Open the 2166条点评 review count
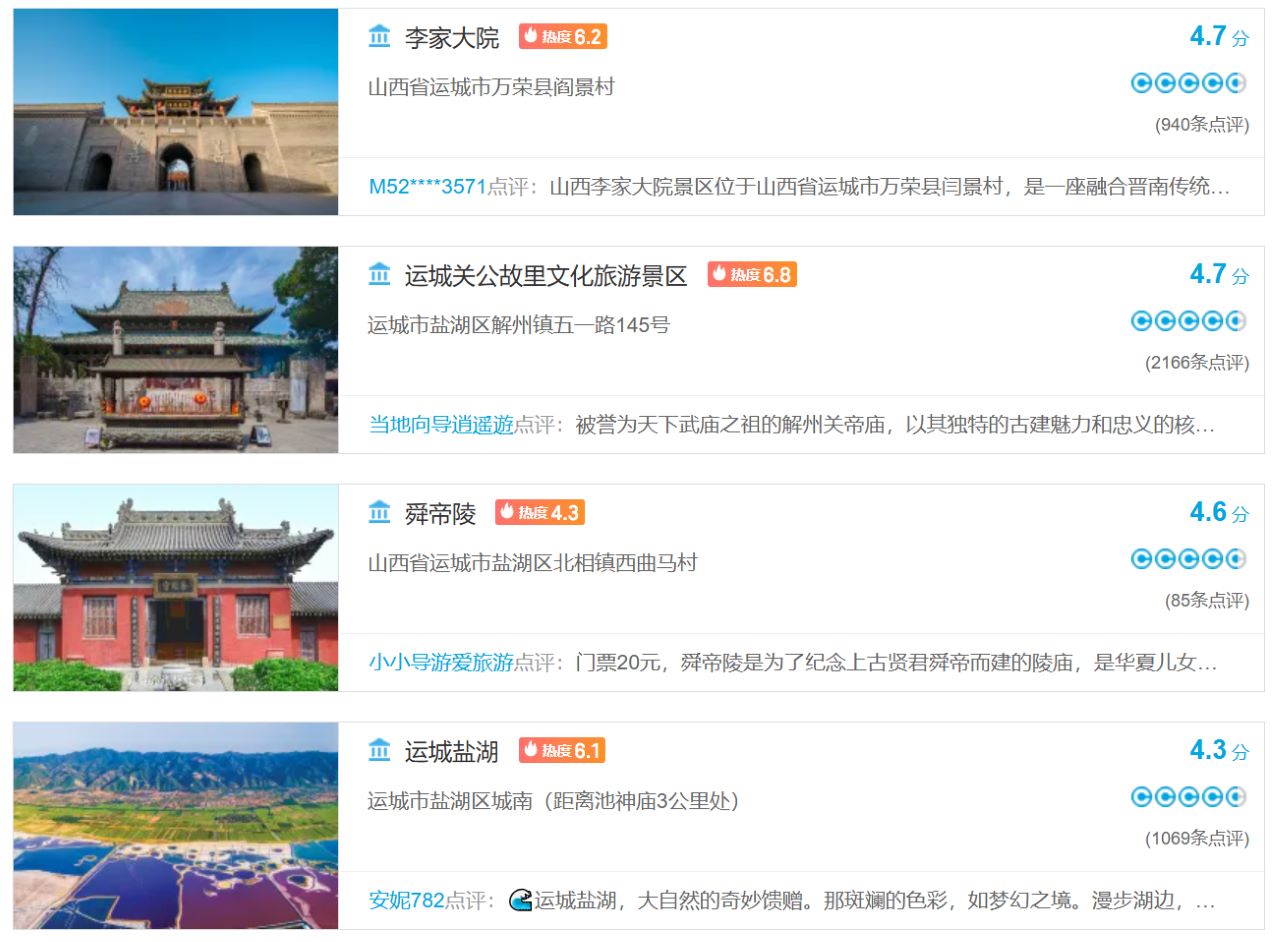The image size is (1280, 942). [x=1197, y=363]
